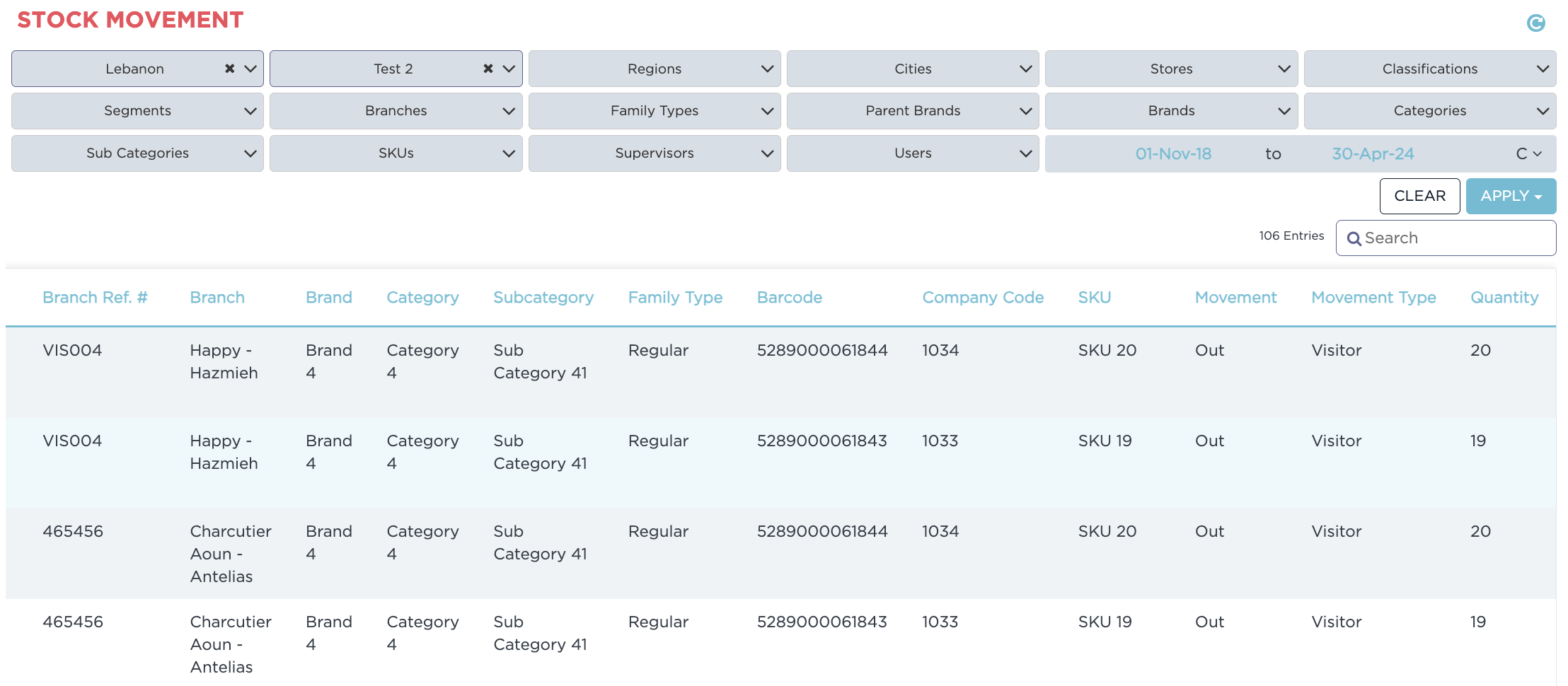Remove the Test 2 filter via its X icon
This screenshot has width=1568, height=686.
click(488, 69)
